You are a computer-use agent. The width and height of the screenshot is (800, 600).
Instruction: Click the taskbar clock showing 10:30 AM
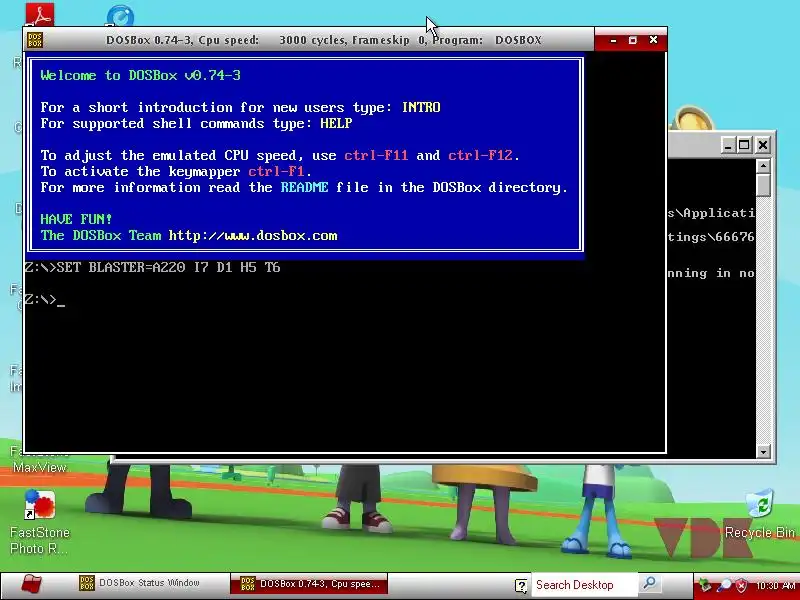click(776, 585)
